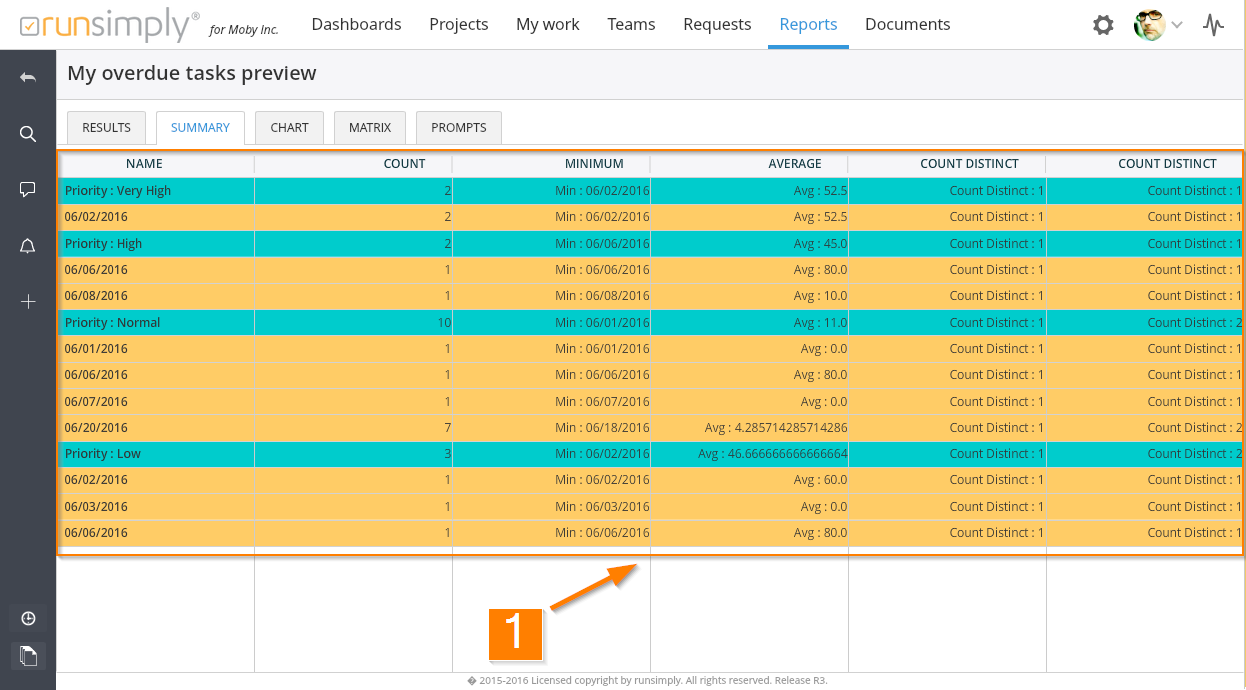Open the Prompts tab
Viewport: 1246px width, 690px height.
(458, 128)
